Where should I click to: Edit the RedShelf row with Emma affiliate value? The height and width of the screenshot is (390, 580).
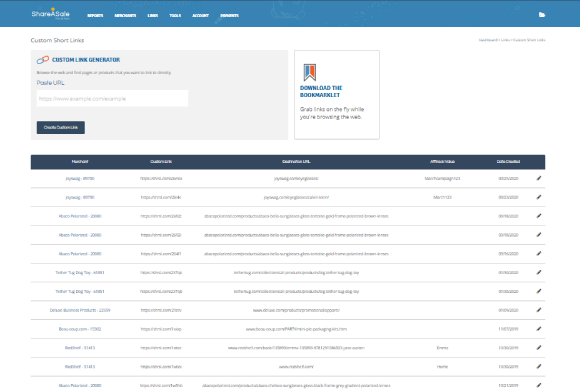click(539, 347)
